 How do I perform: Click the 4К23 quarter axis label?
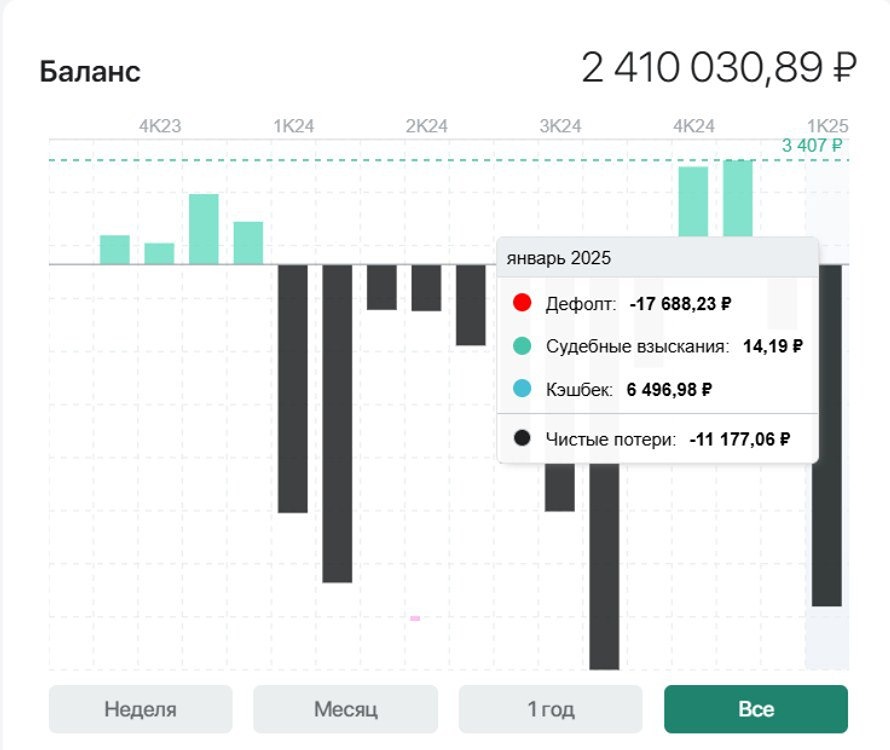coord(160,126)
